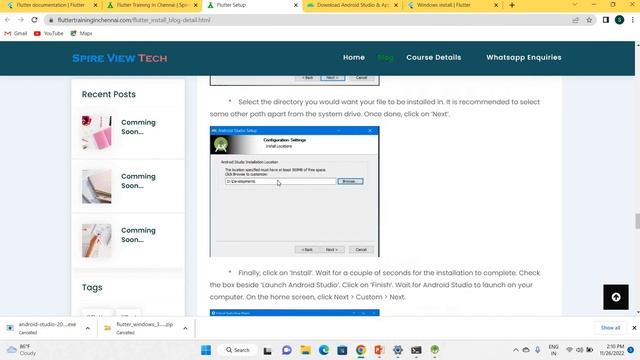Image resolution: width=640 pixels, height=360 pixels.
Task: Click the install location setup screenshot
Action: tap(294, 191)
